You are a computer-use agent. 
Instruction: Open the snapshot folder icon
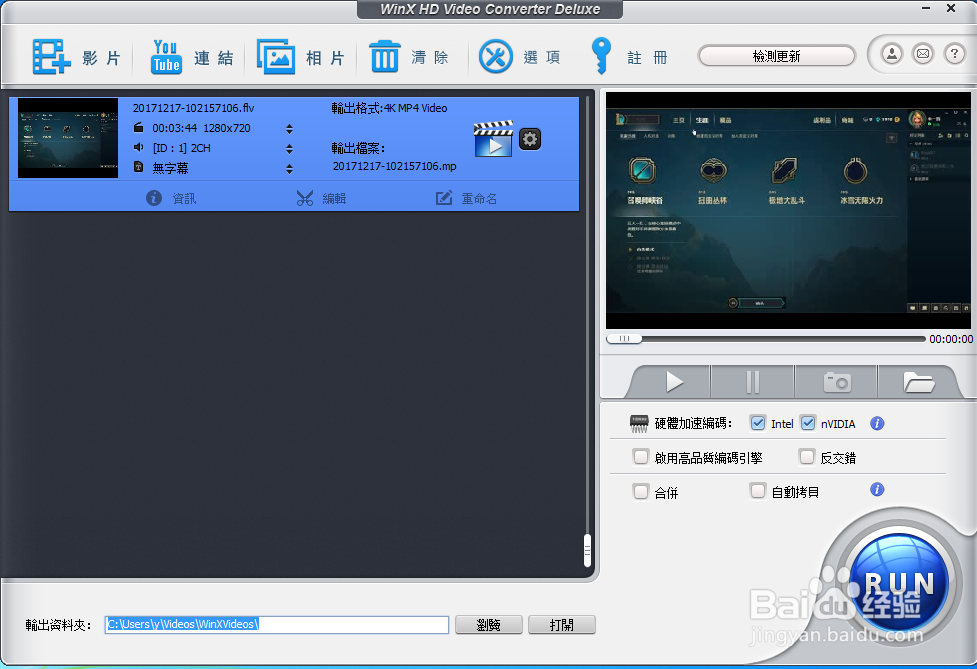918,382
